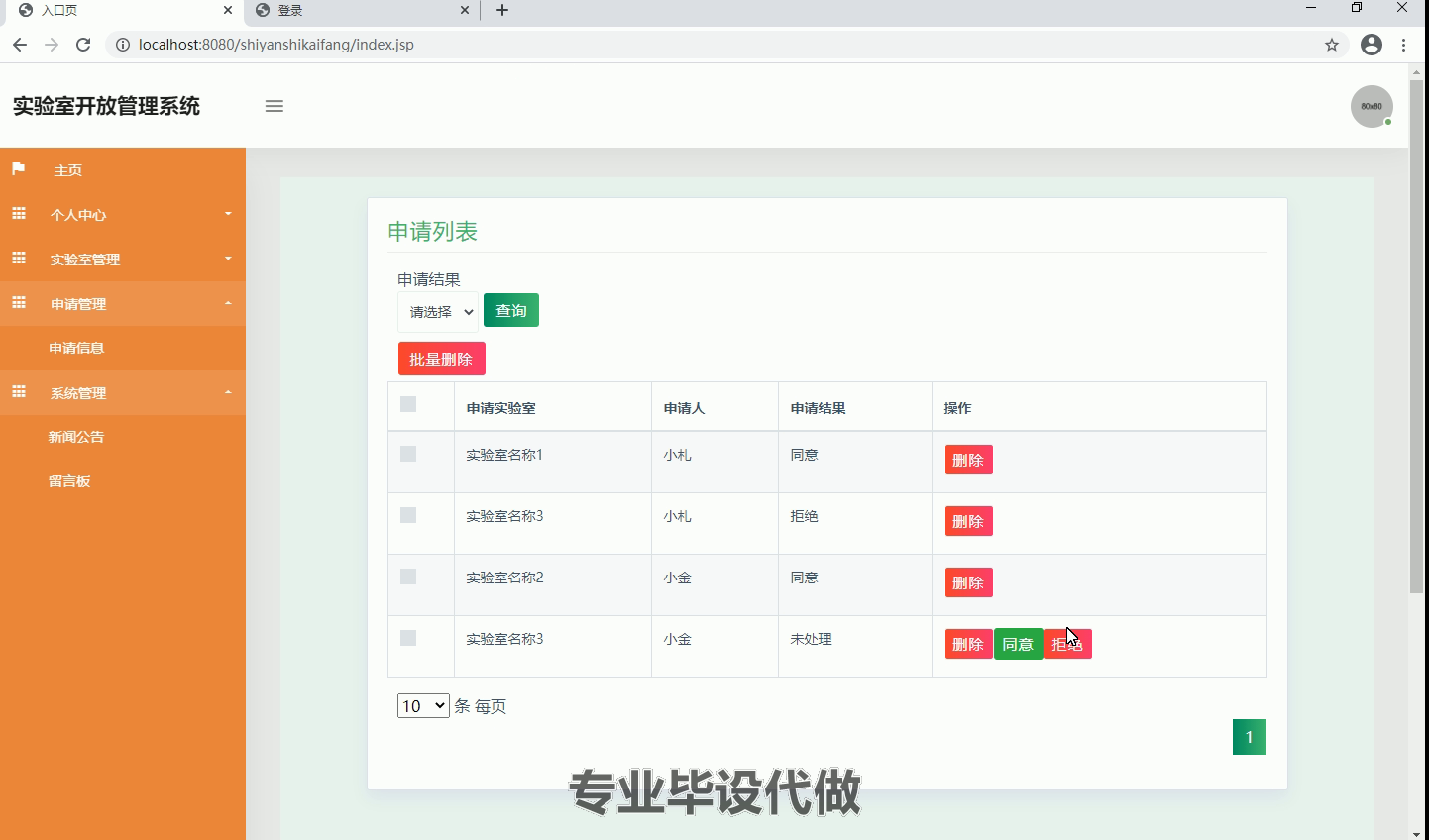
Task: Collapse the 申请管理 sidebar menu
Action: coord(123,303)
